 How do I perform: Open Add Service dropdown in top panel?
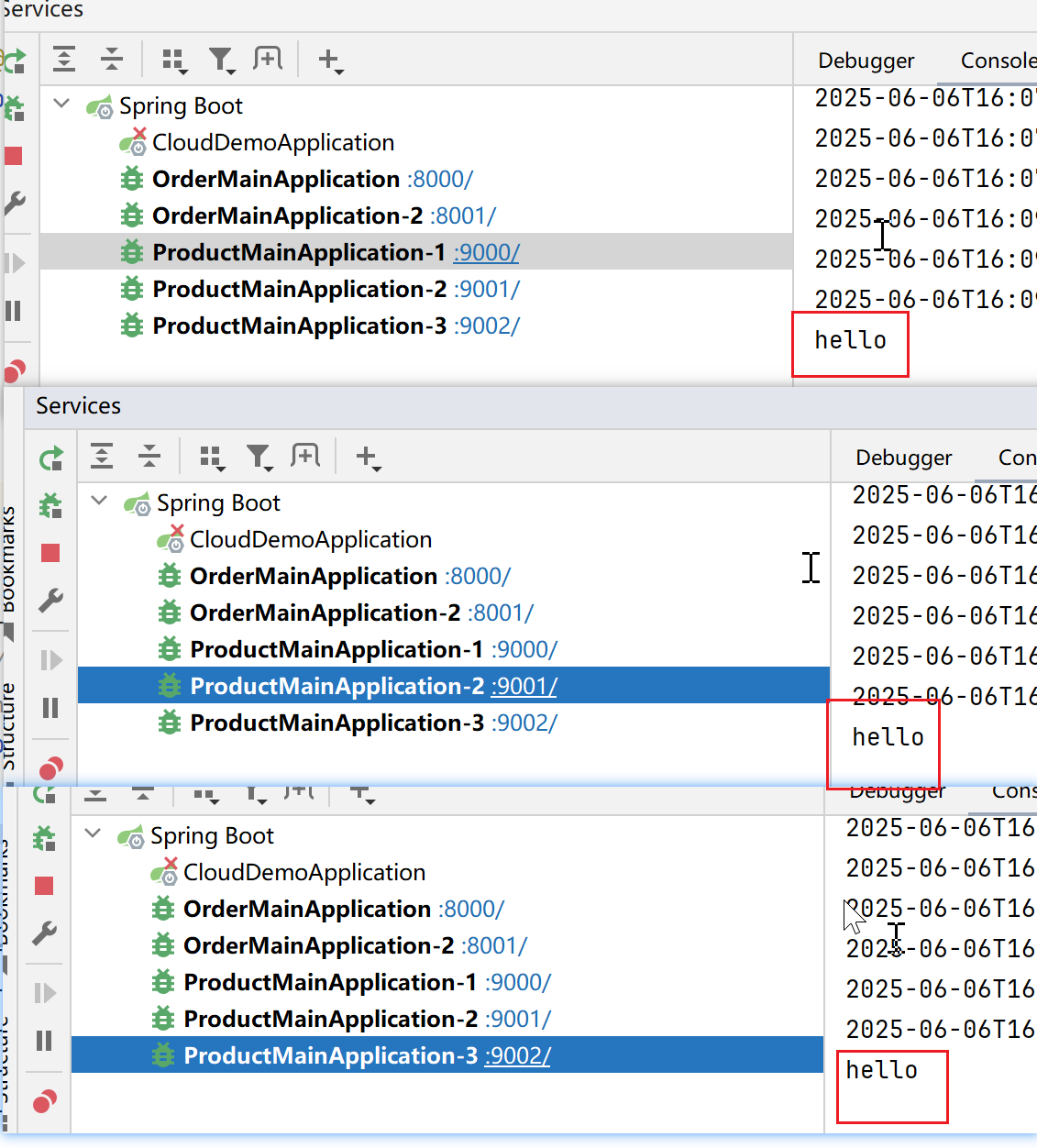point(329,61)
